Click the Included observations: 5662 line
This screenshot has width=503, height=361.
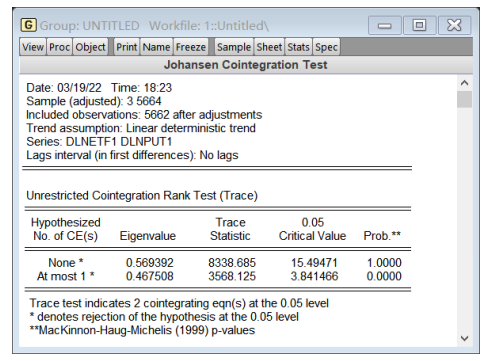pyautogui.click(x=144, y=115)
